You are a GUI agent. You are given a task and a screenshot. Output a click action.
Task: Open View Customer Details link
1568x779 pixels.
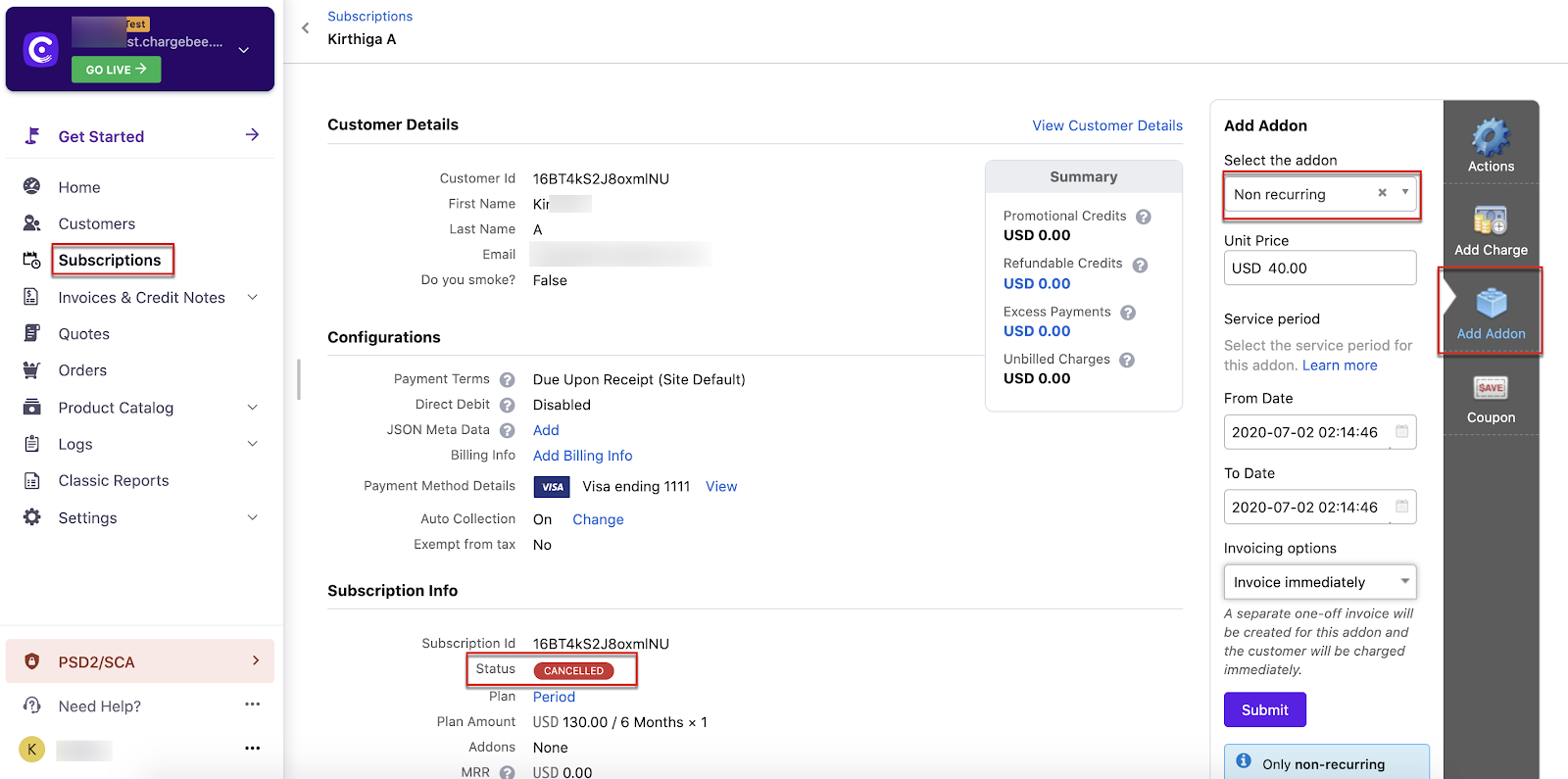tap(1107, 125)
